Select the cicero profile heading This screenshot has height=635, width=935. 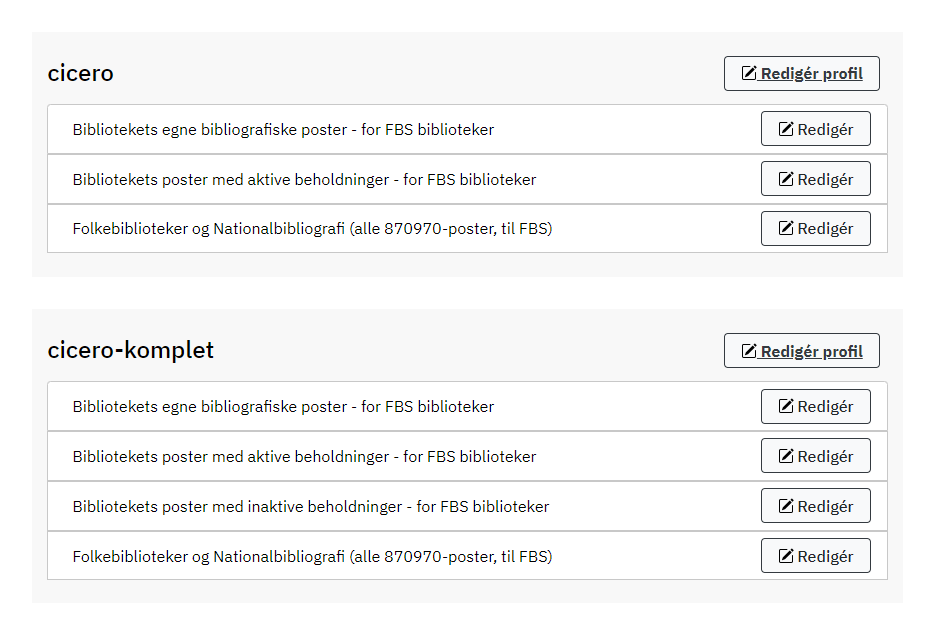[x=81, y=73]
